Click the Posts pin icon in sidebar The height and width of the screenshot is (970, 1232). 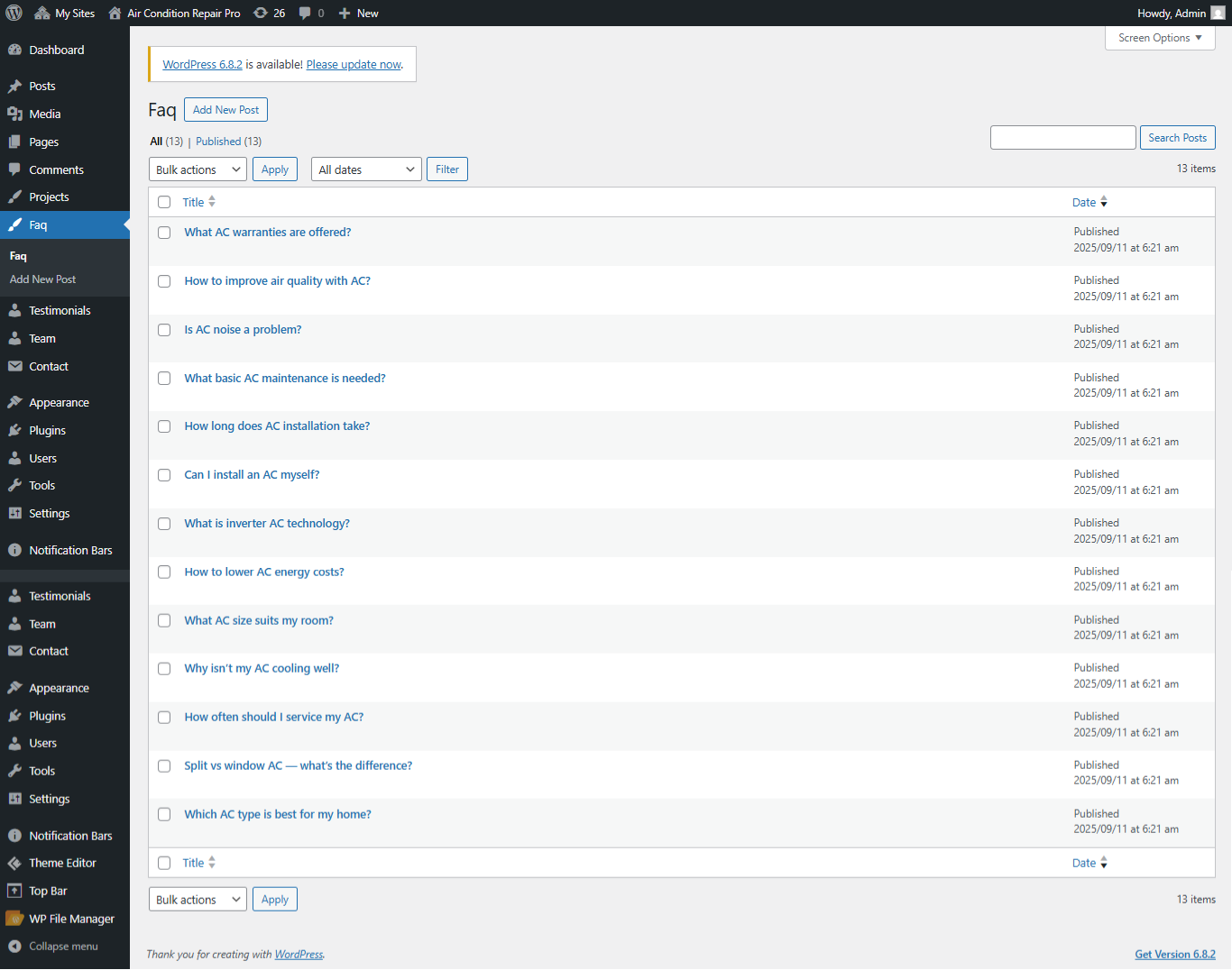point(14,87)
